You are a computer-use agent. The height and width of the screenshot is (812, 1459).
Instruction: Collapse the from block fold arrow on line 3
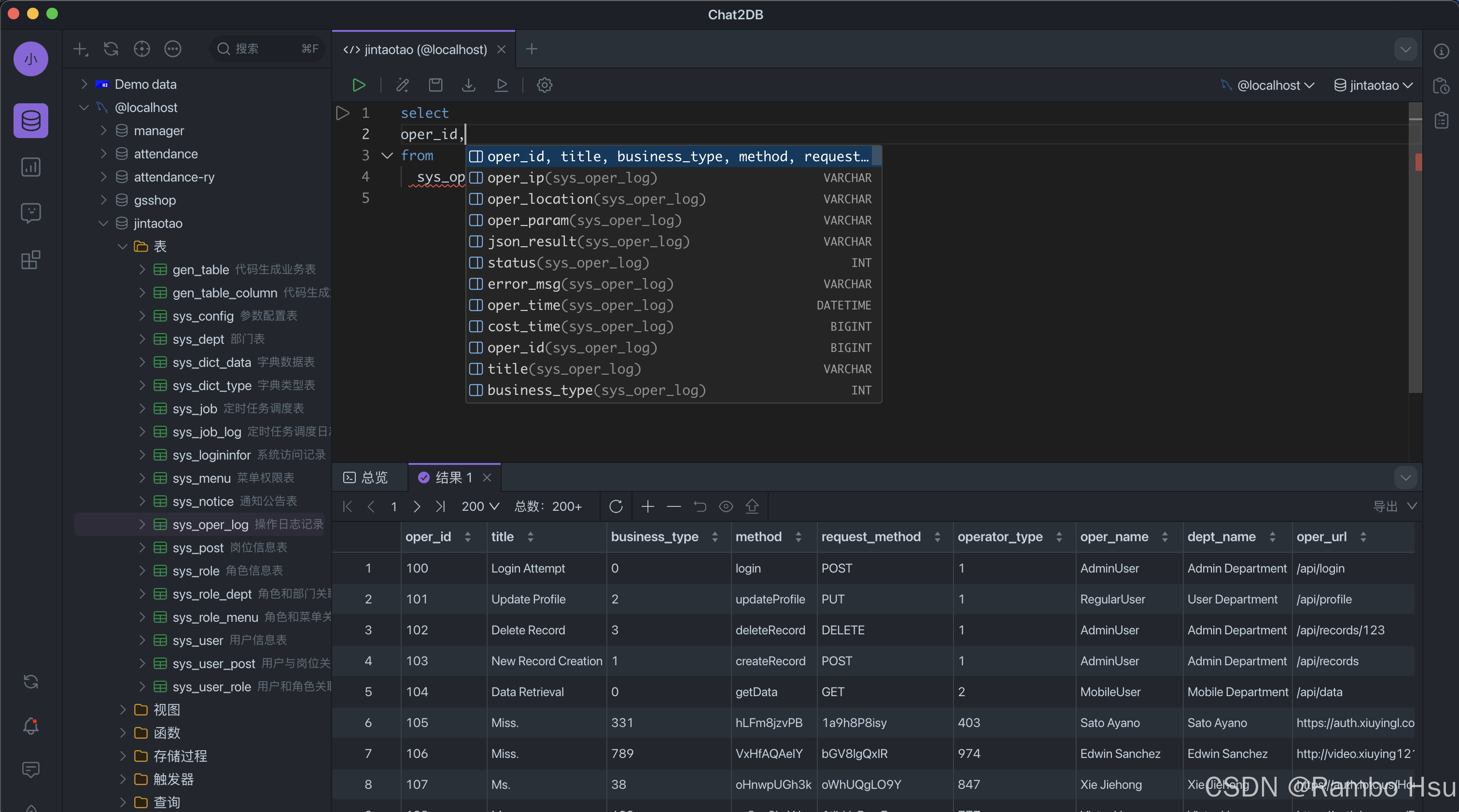pyautogui.click(x=387, y=155)
